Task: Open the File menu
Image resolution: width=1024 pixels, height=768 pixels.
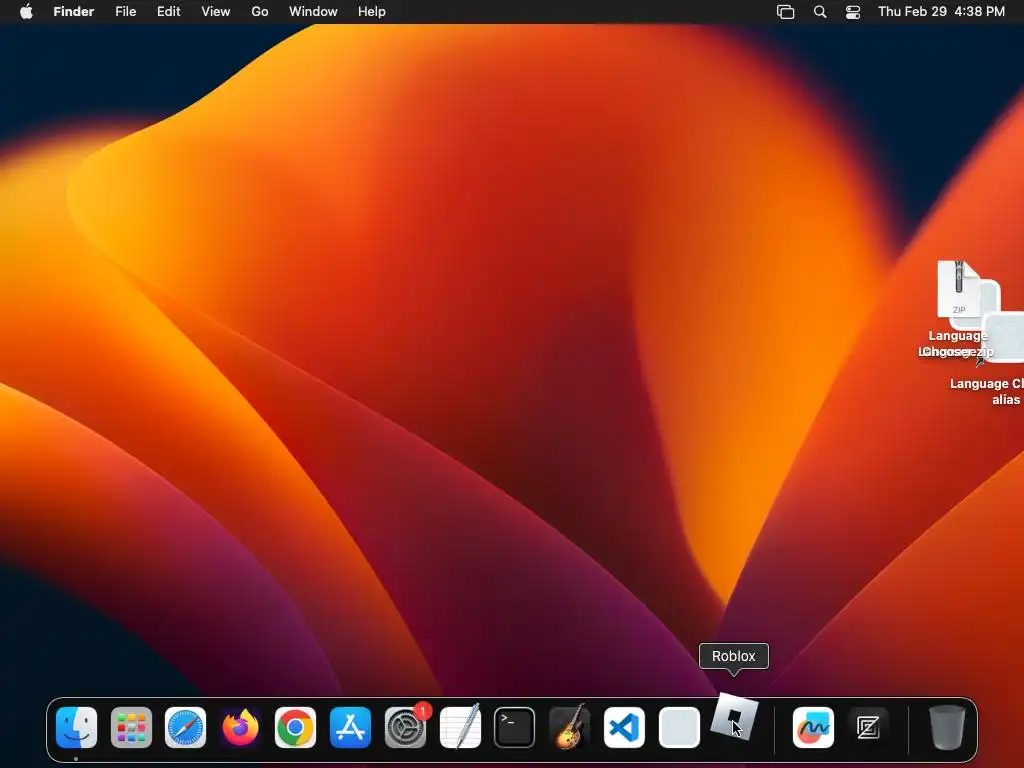Action: (125, 12)
